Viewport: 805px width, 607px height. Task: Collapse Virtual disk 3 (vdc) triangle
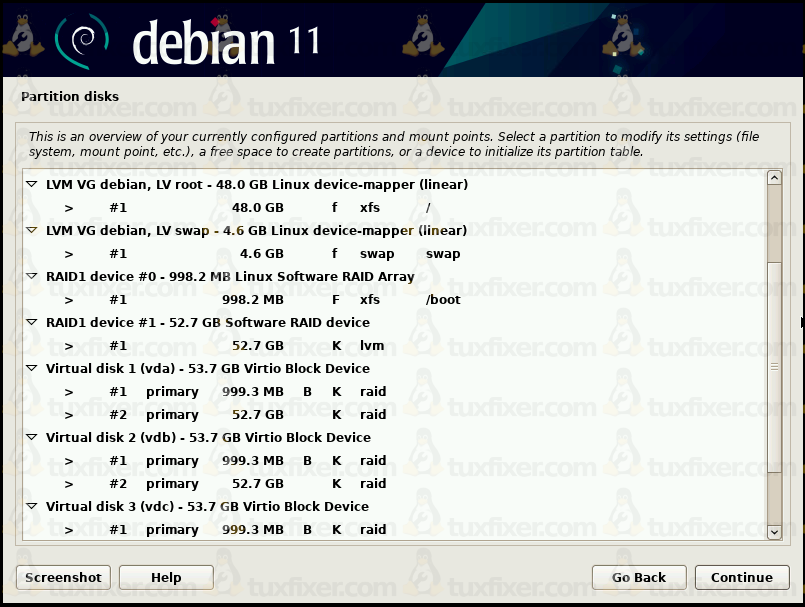click(32, 507)
